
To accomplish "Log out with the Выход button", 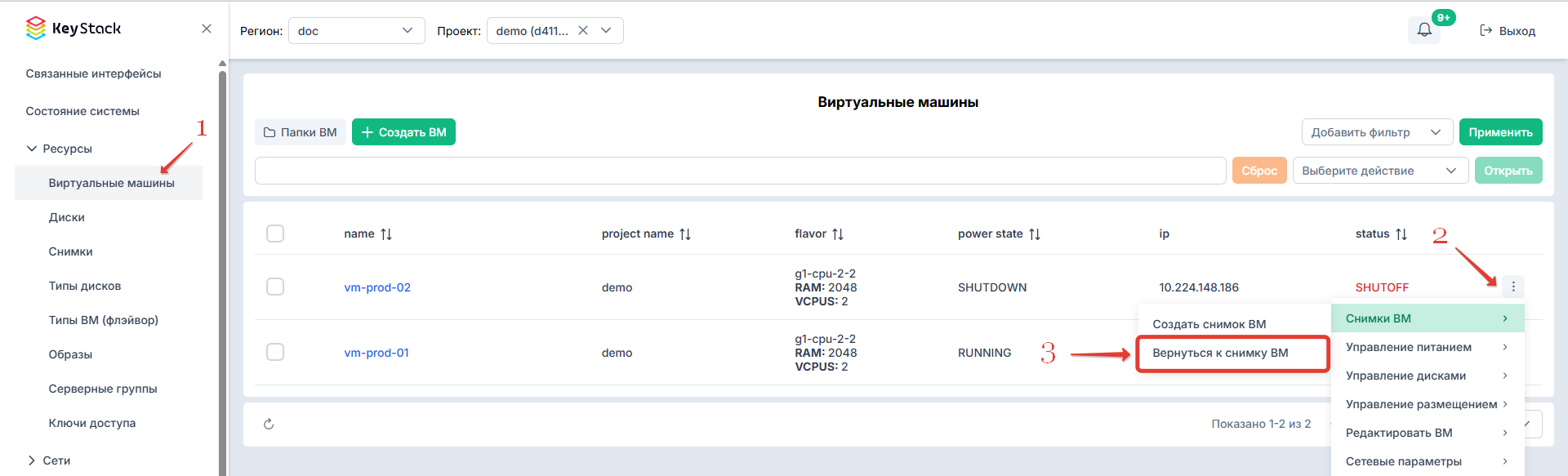I will (x=1508, y=31).
